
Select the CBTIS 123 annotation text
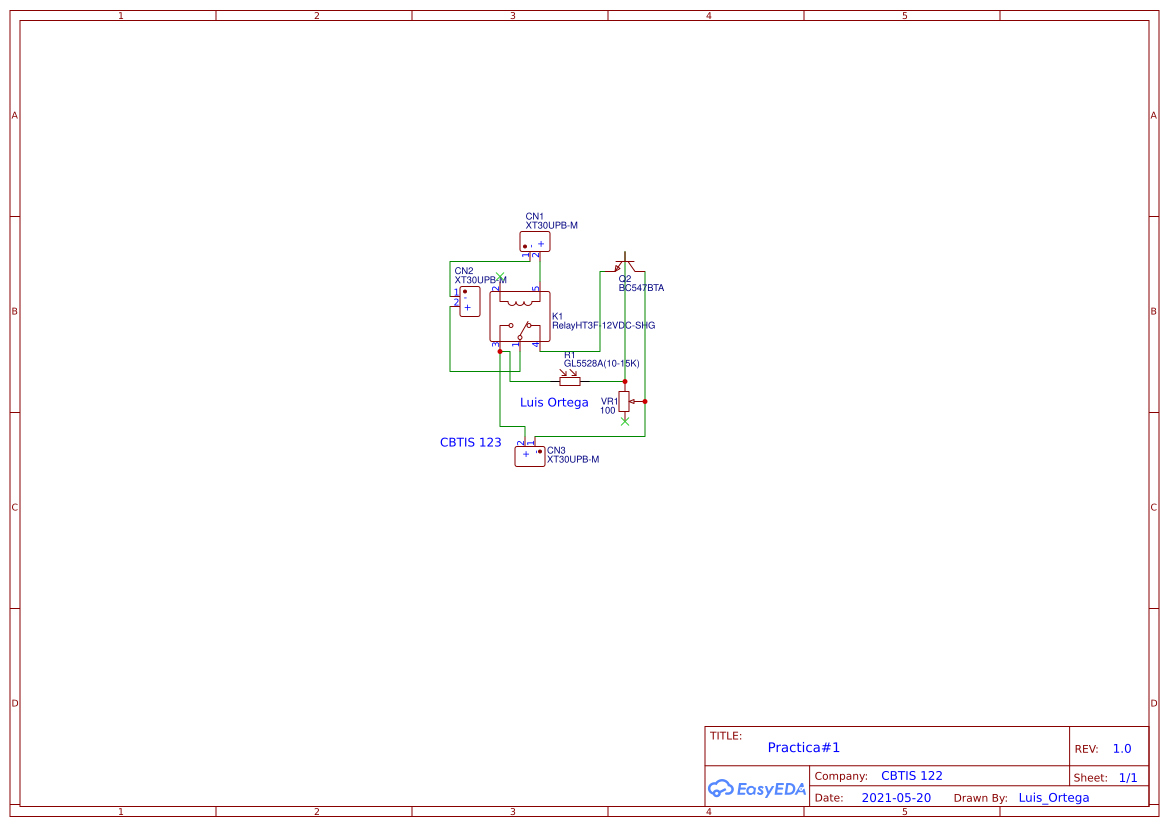click(471, 442)
